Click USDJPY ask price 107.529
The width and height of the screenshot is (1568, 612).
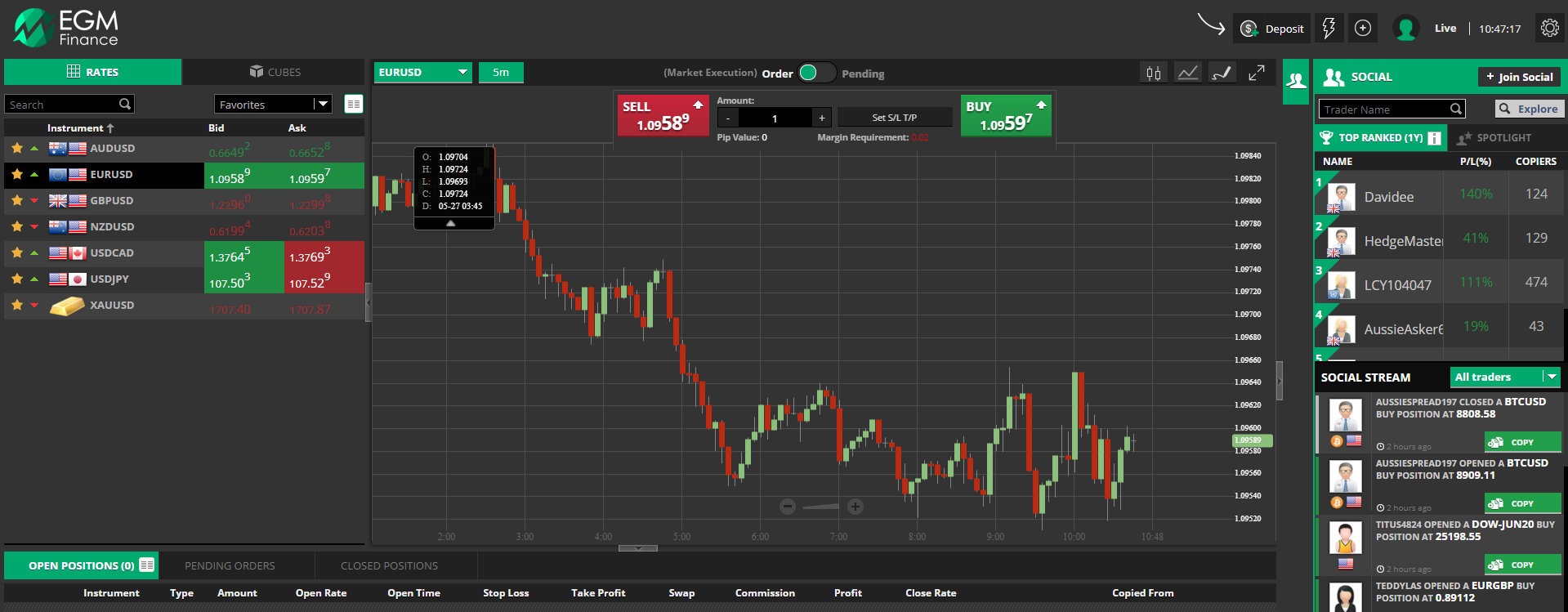click(x=324, y=280)
